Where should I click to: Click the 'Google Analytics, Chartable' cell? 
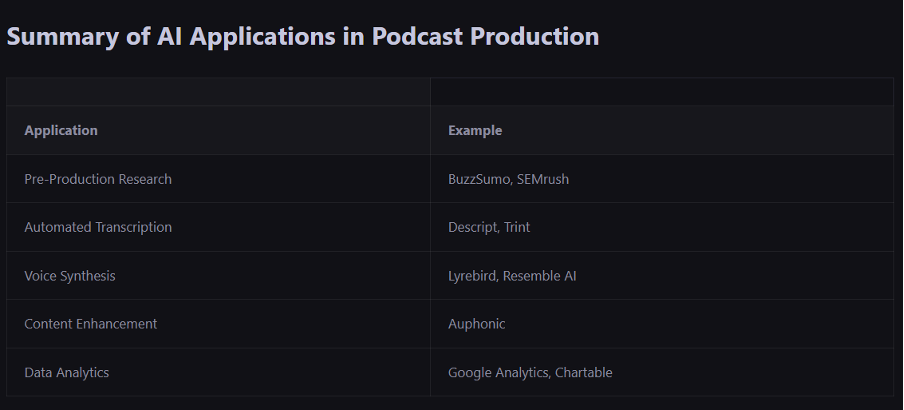tap(662, 373)
